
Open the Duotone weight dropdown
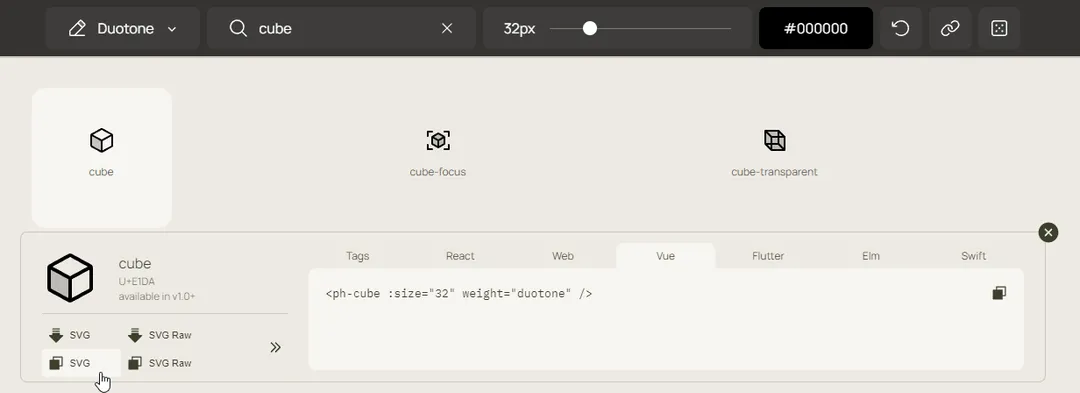(123, 28)
